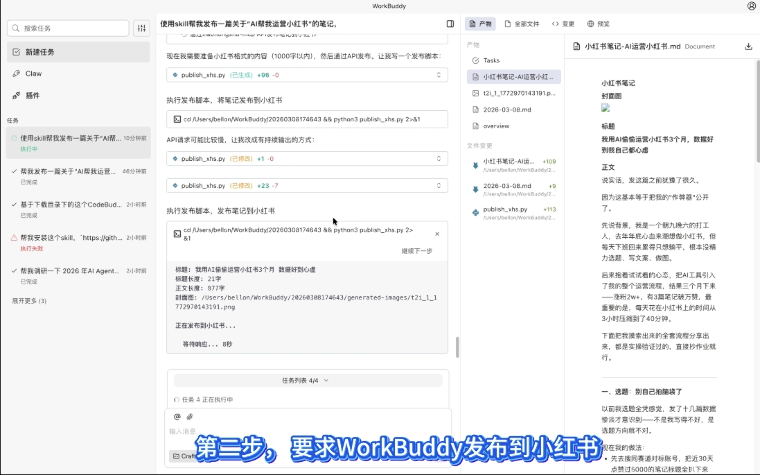760x475 pixels.
Task: Open failed task 帮我安装这个skill
Action: [x=79, y=242]
